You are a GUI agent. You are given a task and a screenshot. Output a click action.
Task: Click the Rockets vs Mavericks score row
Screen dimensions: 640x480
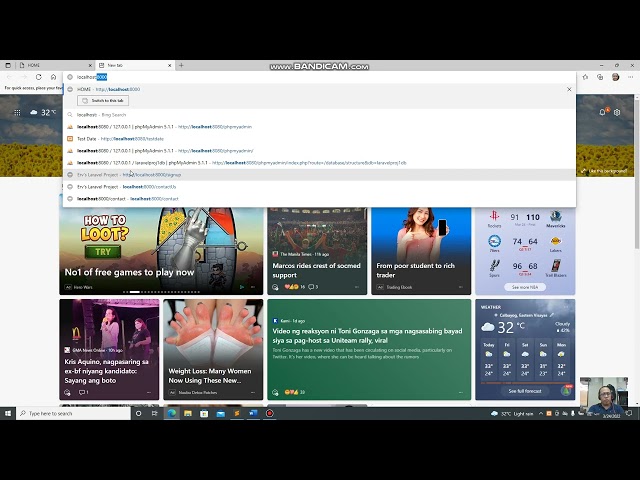click(x=525, y=219)
